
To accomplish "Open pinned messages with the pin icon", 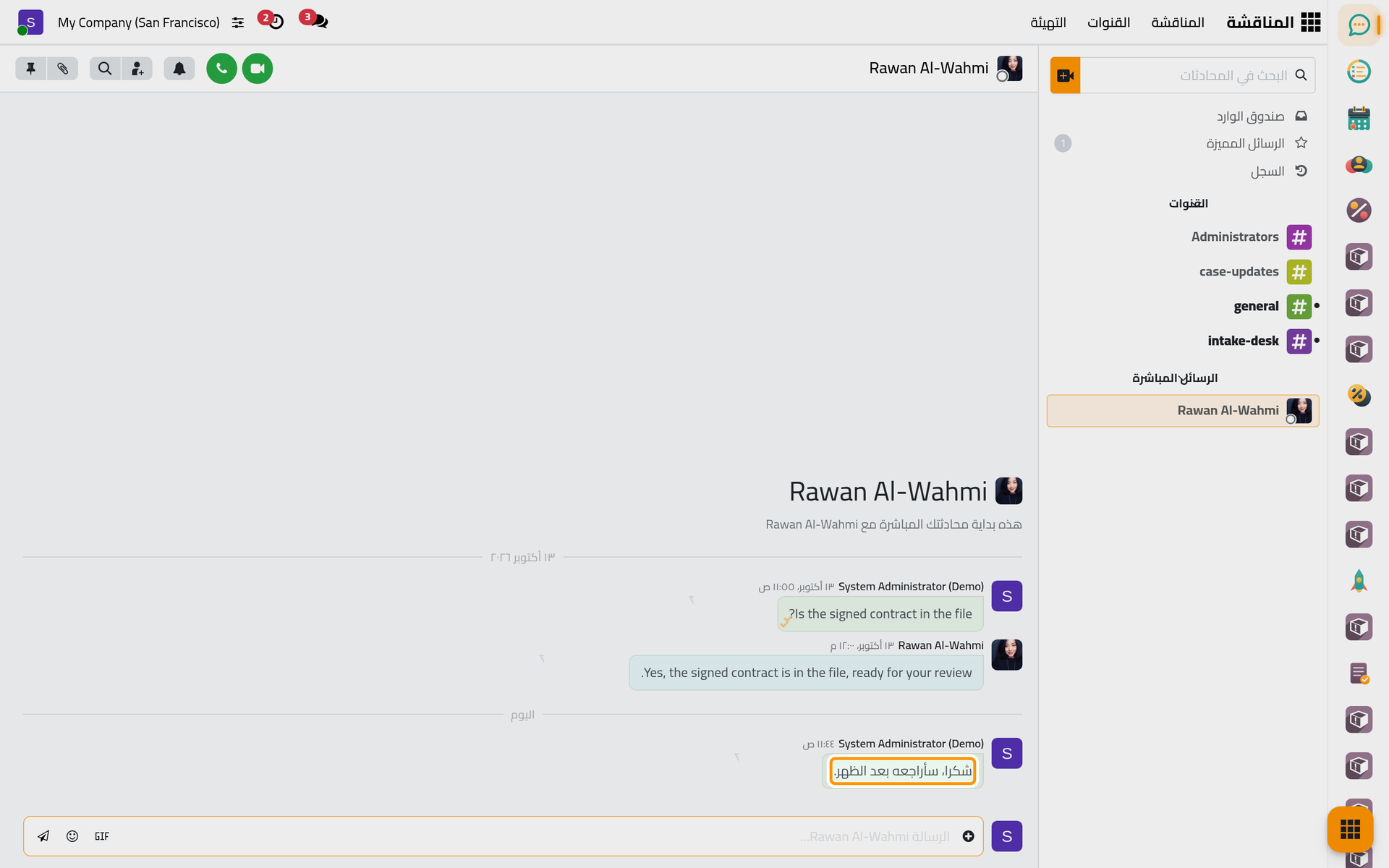I will [x=30, y=69].
